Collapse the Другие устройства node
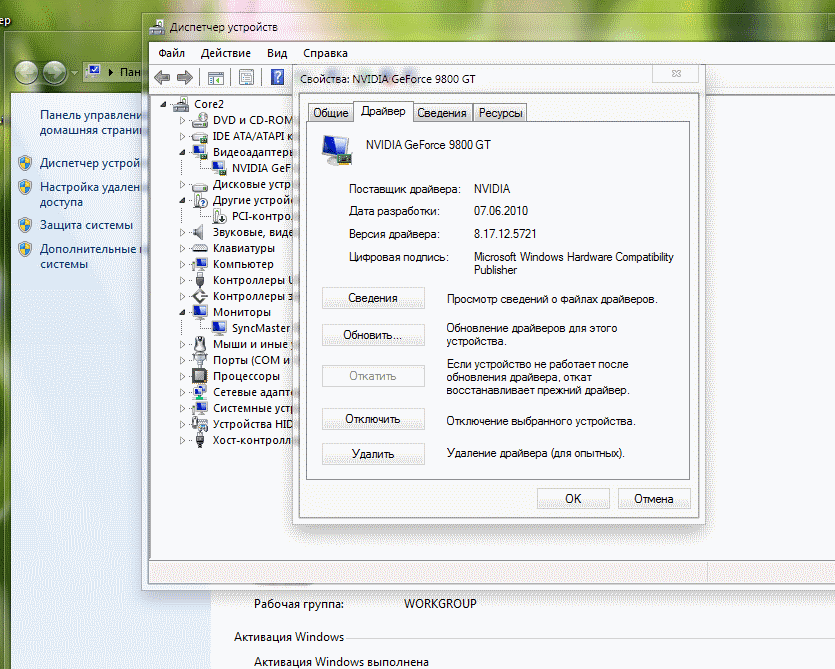This screenshot has height=669, width=835. click(x=182, y=200)
